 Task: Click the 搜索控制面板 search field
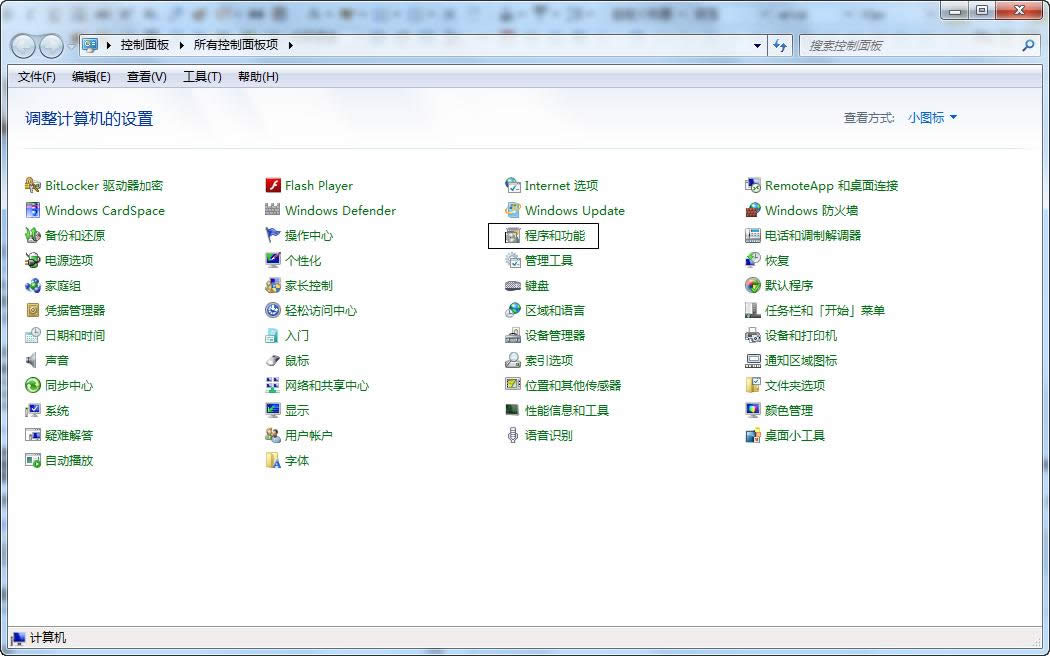click(910, 46)
